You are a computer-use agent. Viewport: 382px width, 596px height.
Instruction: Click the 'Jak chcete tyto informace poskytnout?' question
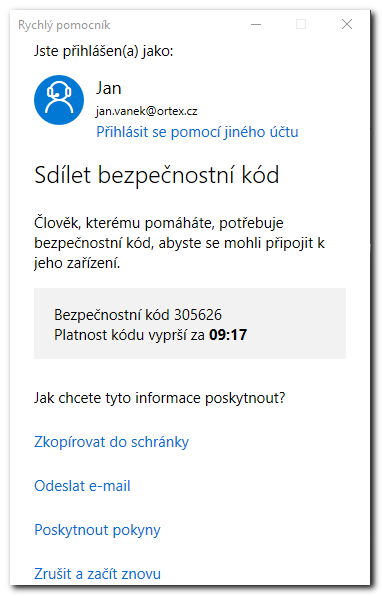click(x=159, y=398)
